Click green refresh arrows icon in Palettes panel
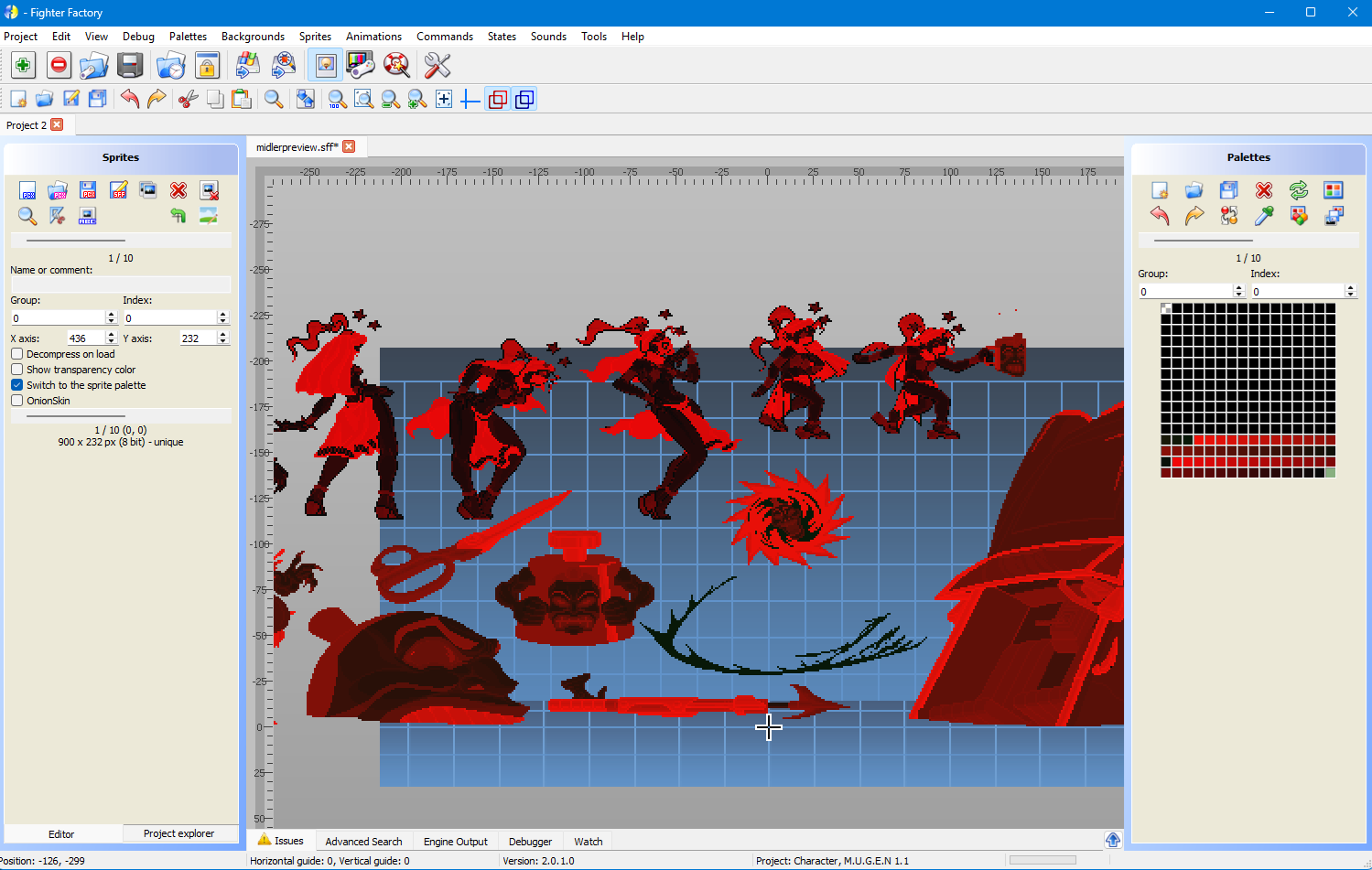 [1299, 190]
